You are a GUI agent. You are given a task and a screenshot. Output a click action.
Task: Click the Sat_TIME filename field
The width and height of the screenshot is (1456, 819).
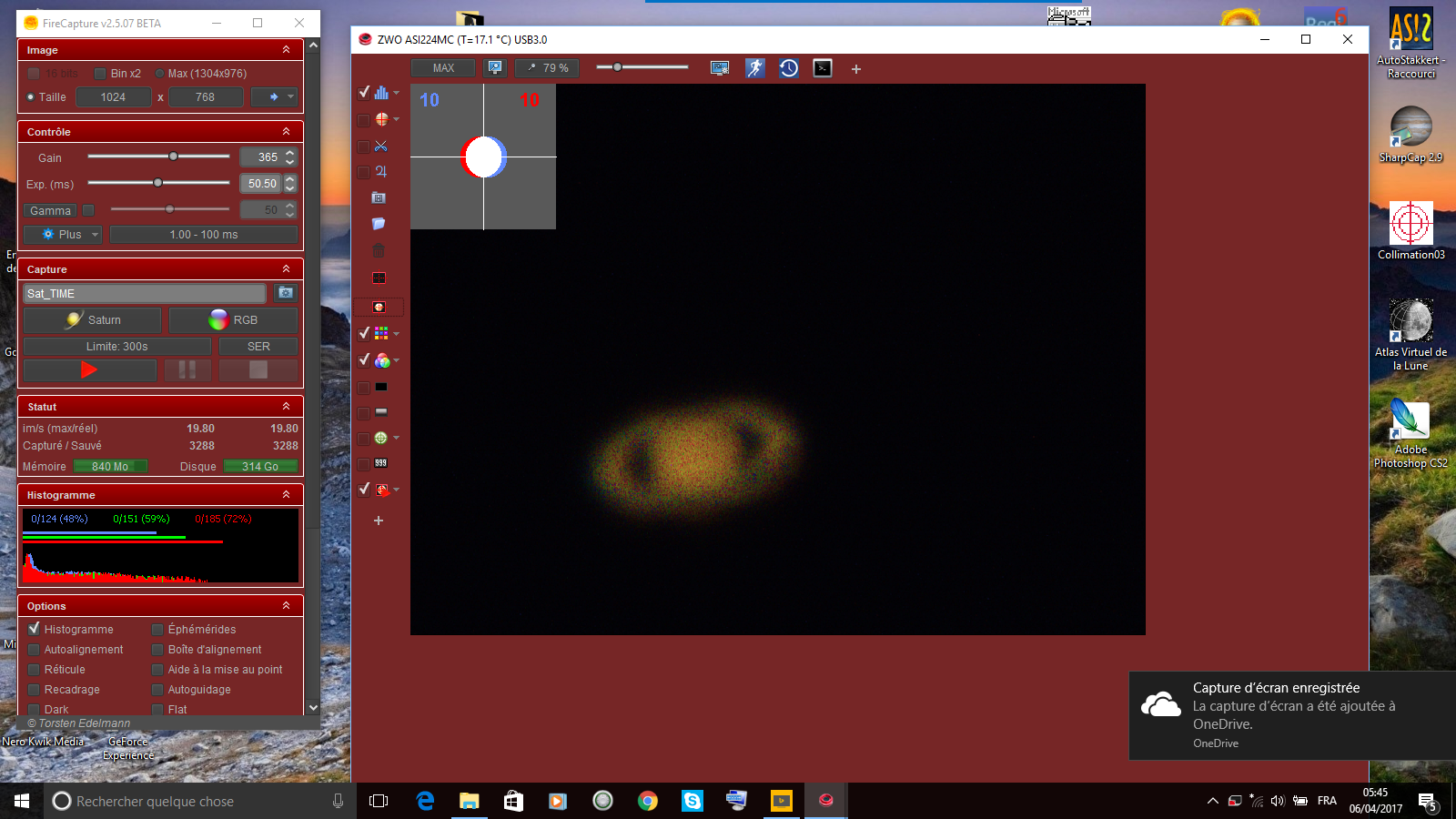coord(145,293)
